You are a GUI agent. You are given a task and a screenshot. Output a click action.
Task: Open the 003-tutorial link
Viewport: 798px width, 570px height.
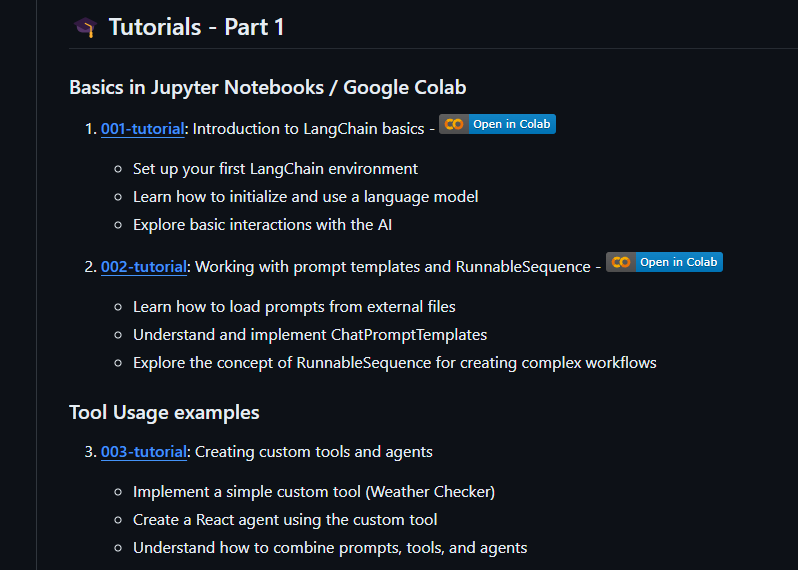143,452
